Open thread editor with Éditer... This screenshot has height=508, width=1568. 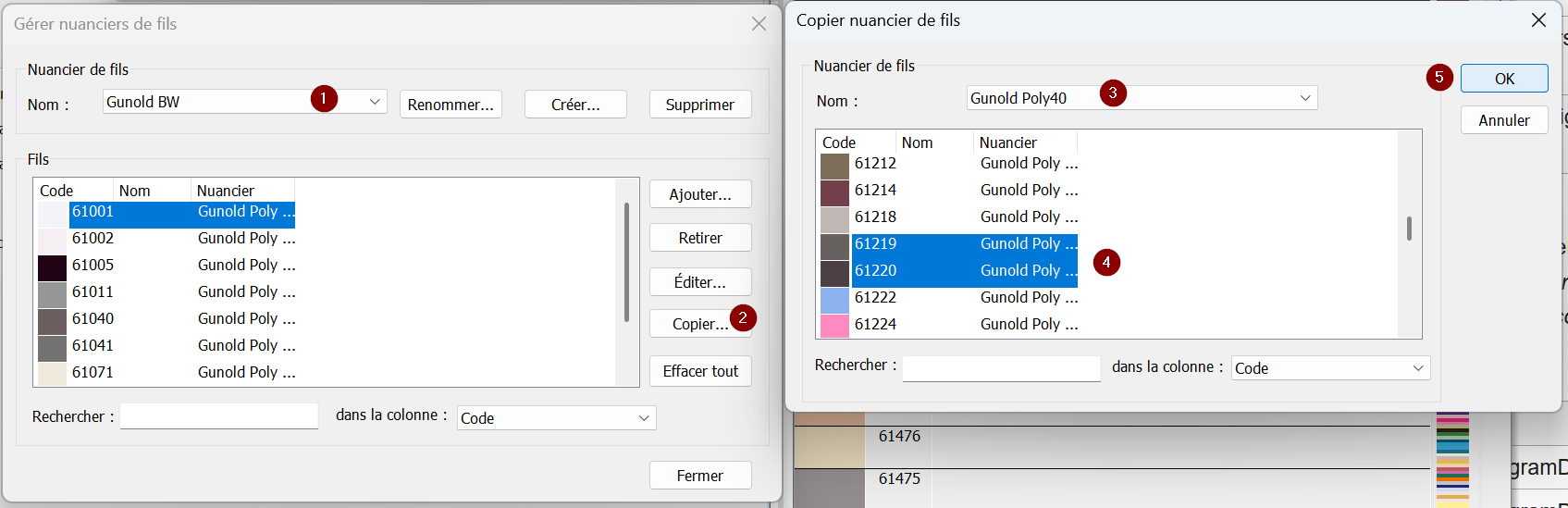tap(699, 282)
